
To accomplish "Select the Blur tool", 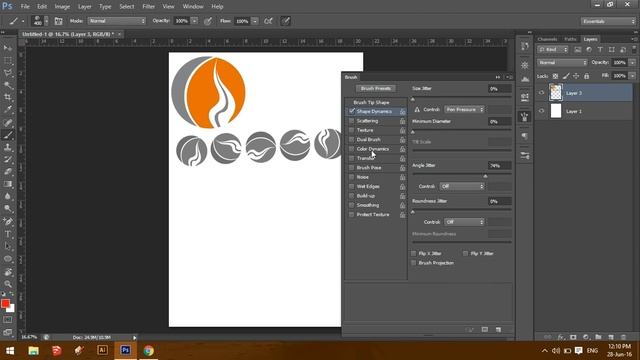I will click(x=8, y=196).
